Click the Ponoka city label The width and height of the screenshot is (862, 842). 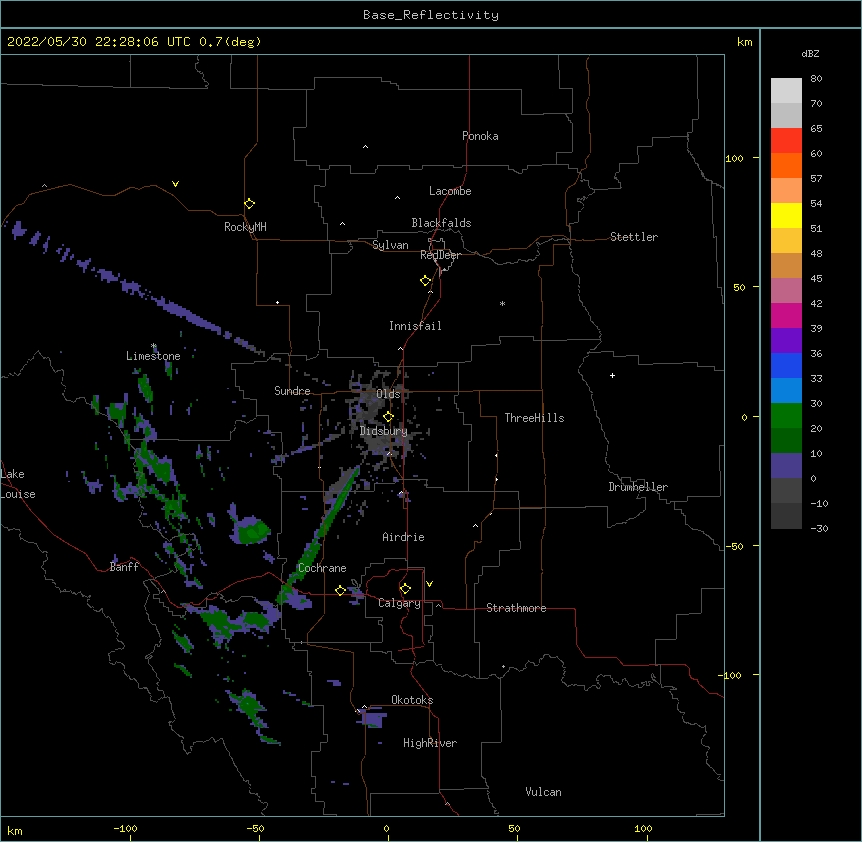point(480,136)
